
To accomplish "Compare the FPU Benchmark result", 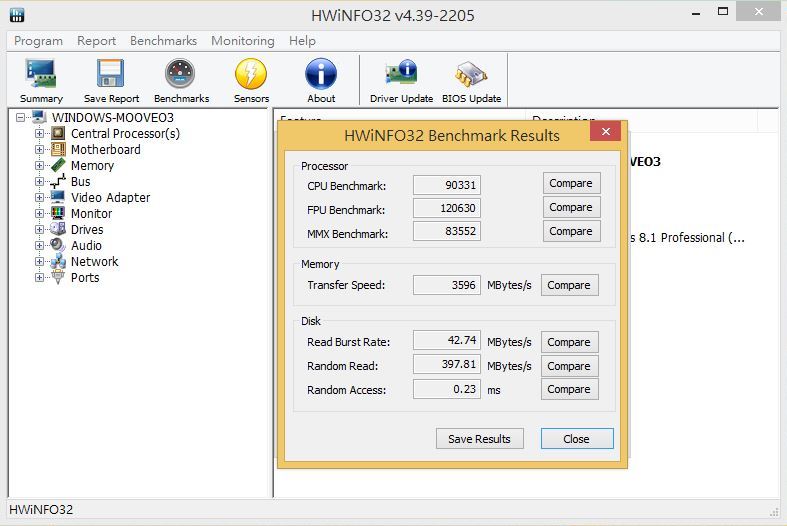I will point(571,207).
